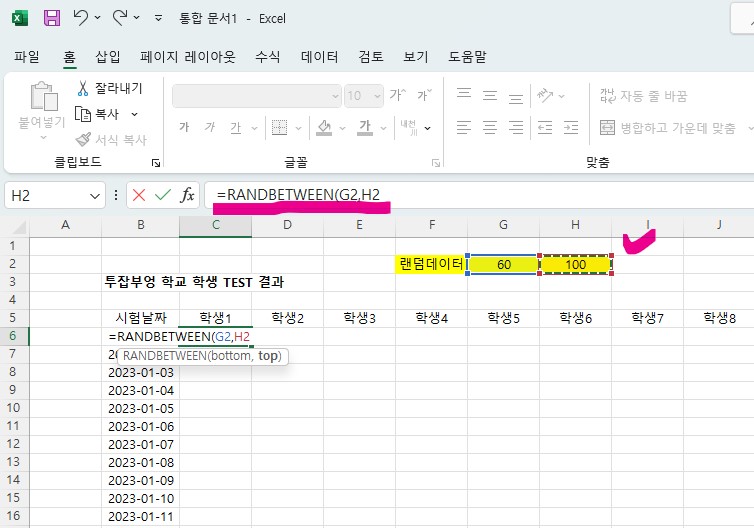Click the red X cancel formula icon

tap(139, 195)
